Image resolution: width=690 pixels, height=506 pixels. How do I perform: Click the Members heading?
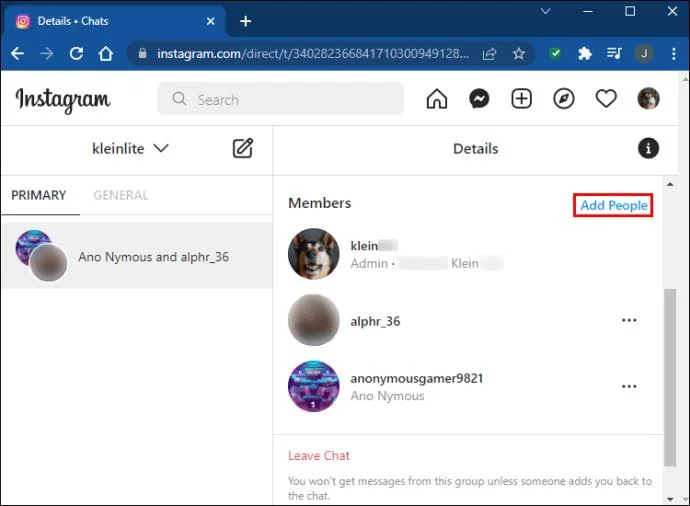(319, 203)
